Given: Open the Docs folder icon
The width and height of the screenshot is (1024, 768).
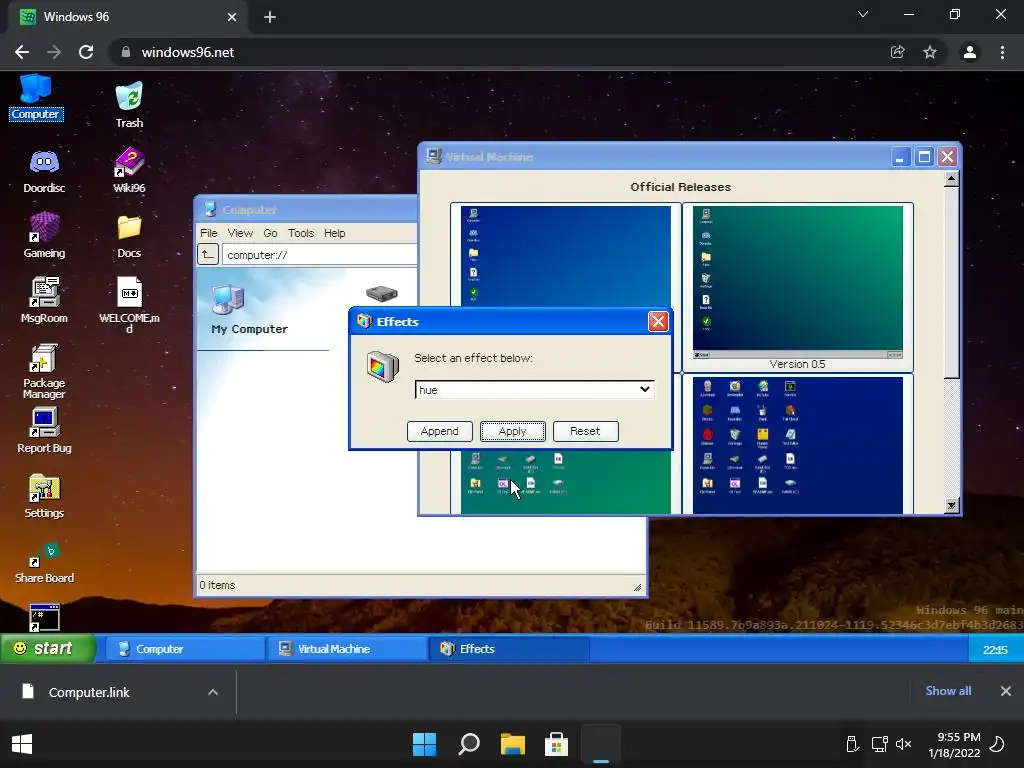Looking at the screenshot, I should coord(129,236).
